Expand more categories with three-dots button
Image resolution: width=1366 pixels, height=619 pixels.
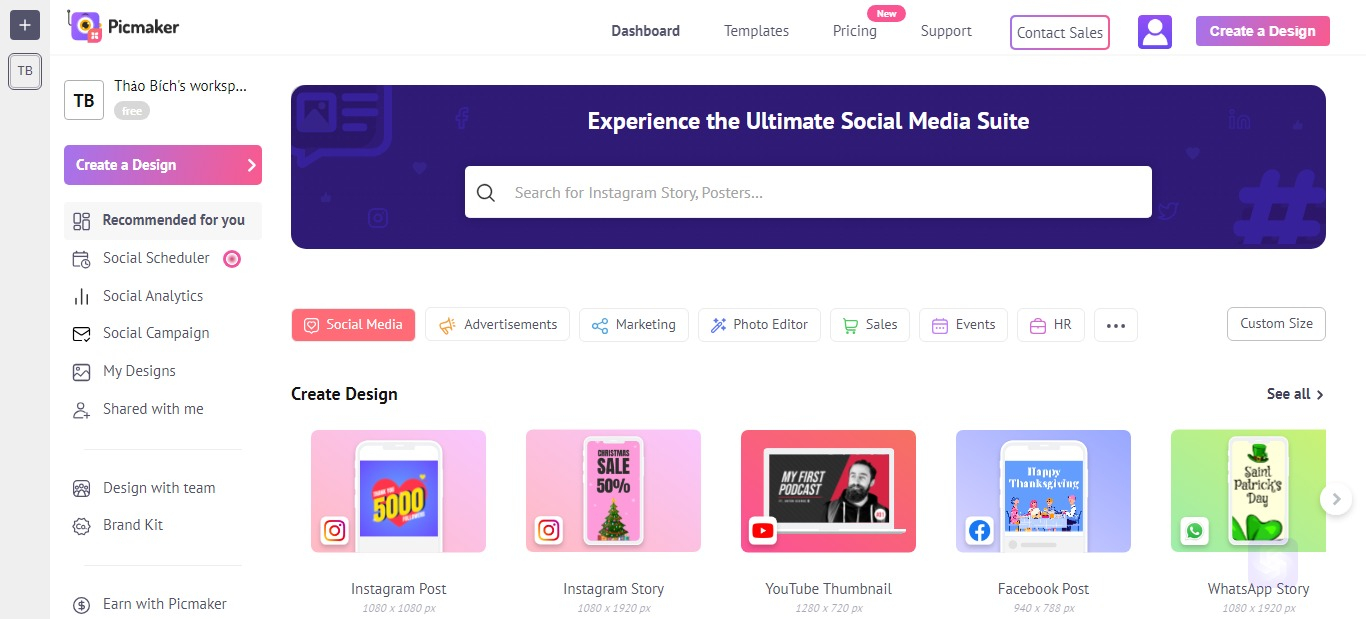(1116, 325)
